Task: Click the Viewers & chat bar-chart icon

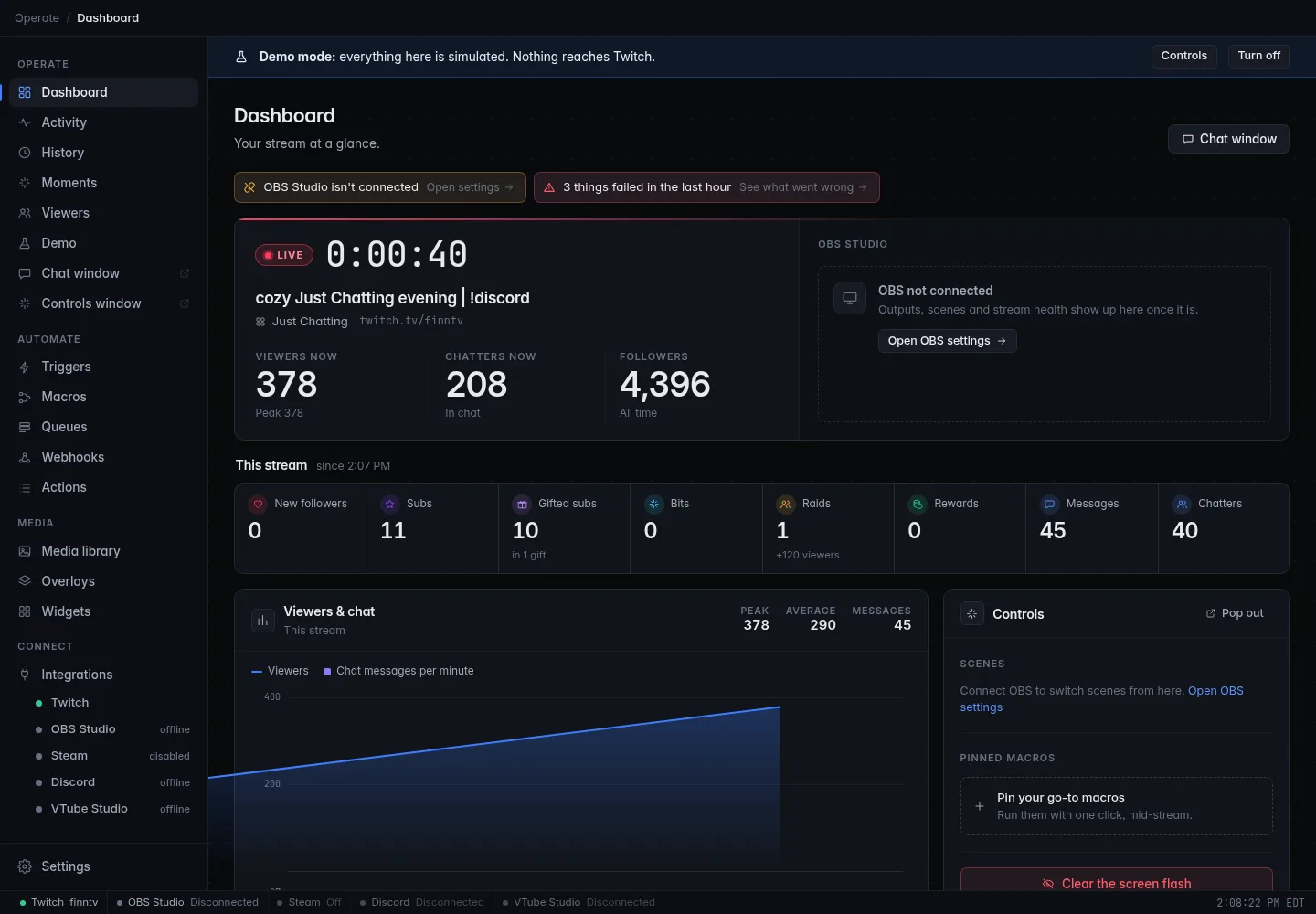Action: coord(262,621)
